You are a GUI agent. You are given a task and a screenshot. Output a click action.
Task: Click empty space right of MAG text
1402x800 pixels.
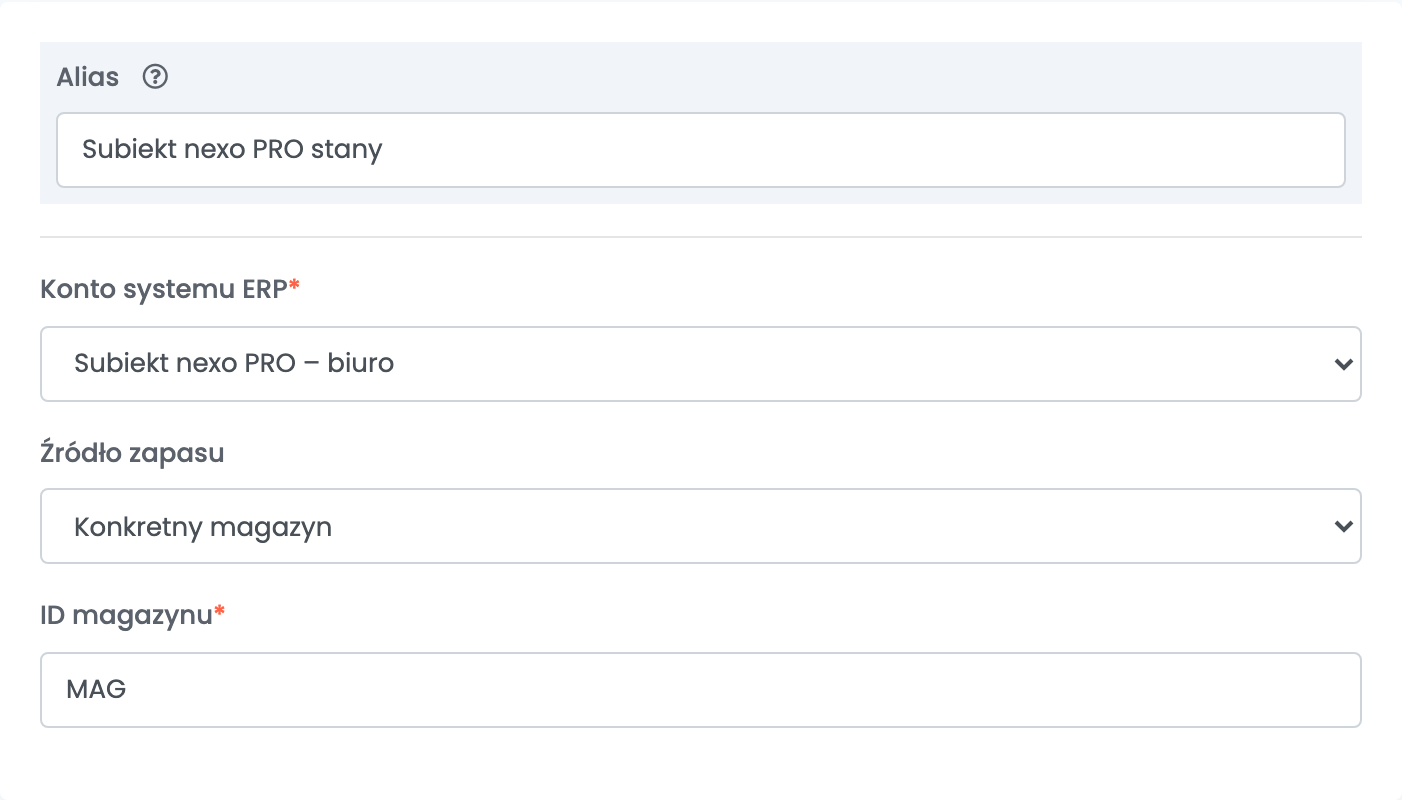pos(740,690)
